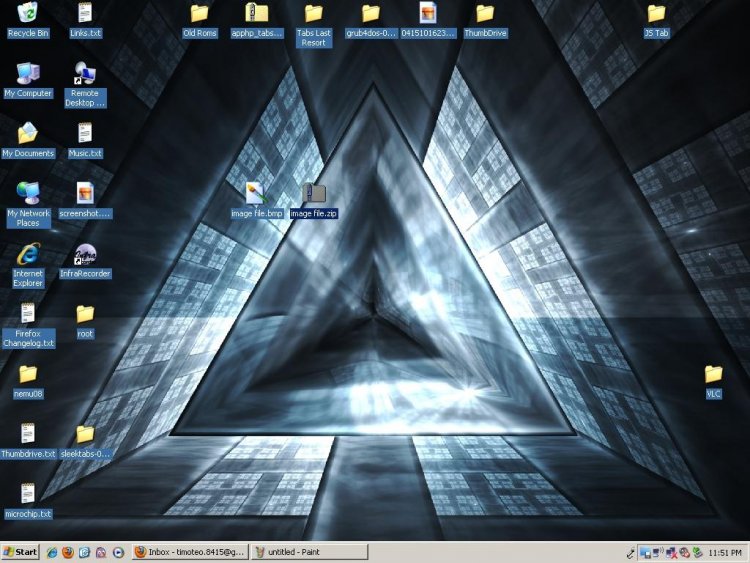Click the pen icon left of the tray
This screenshot has height=563, width=750.
(630, 553)
